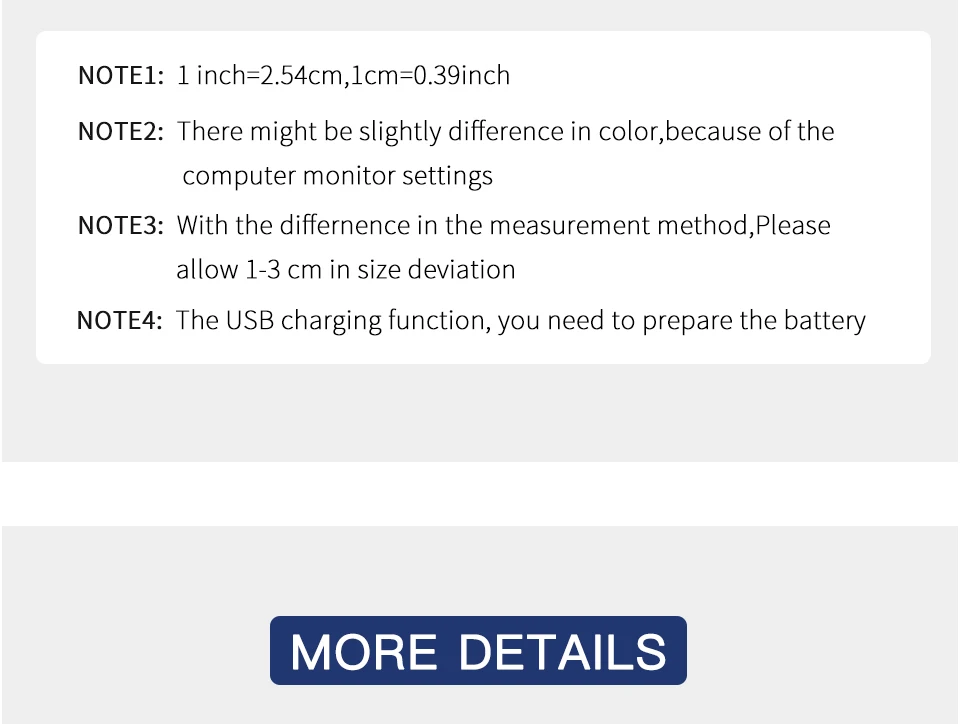Click the 'allow 1-3 cm in size deviation' line
The image size is (960, 724).
click(346, 269)
